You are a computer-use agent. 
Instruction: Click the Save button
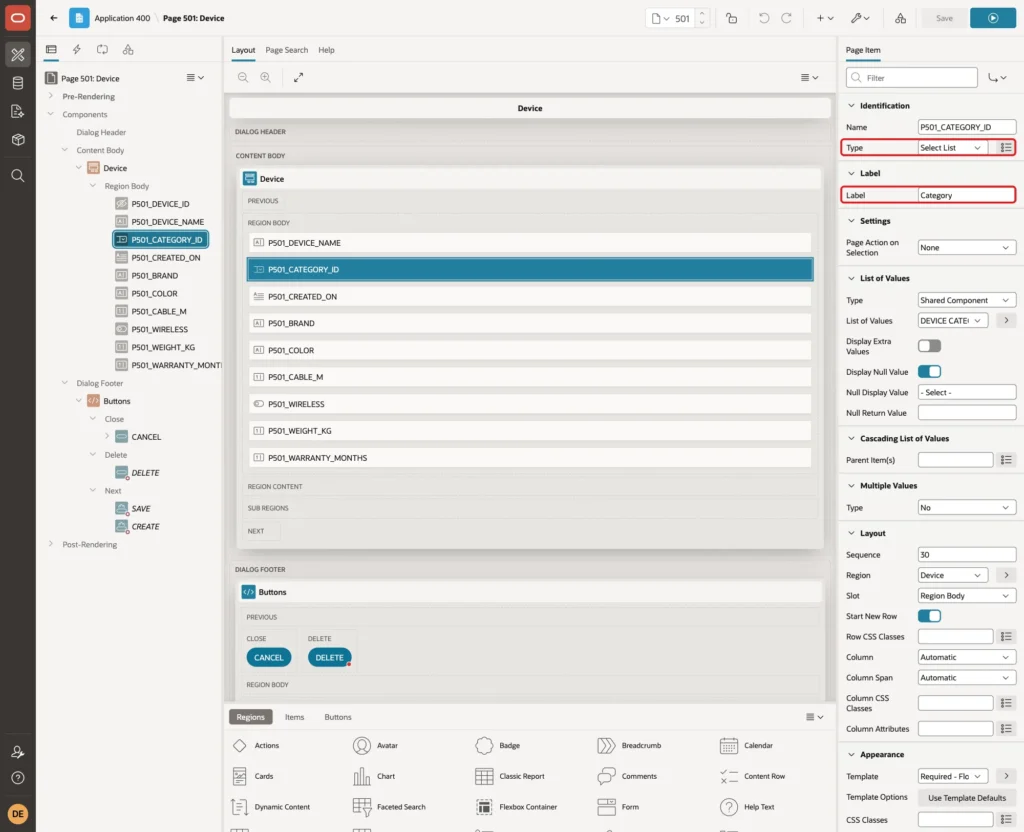click(944, 18)
